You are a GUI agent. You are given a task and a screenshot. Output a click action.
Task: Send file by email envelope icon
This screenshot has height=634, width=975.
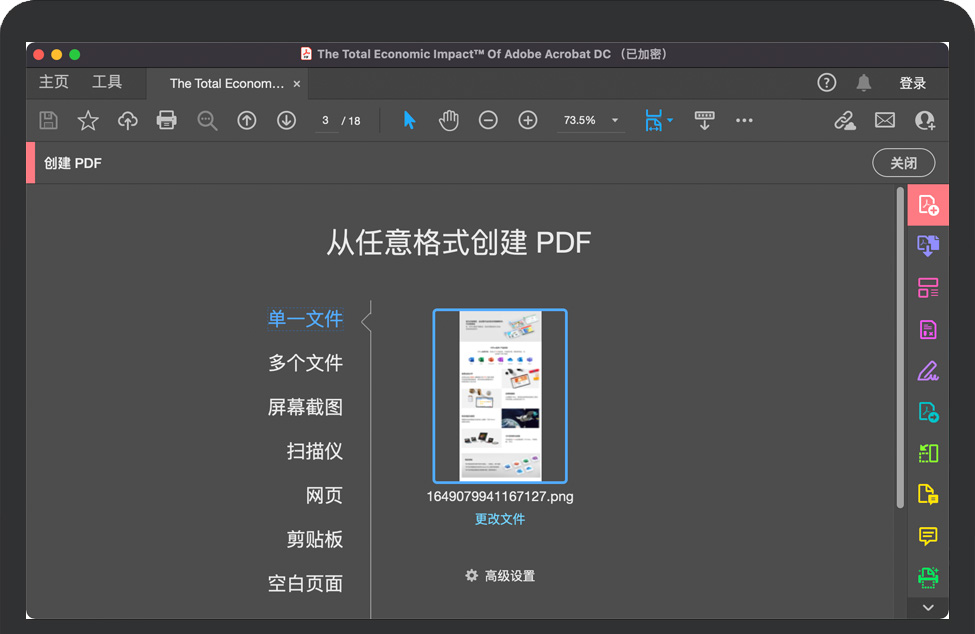885,120
